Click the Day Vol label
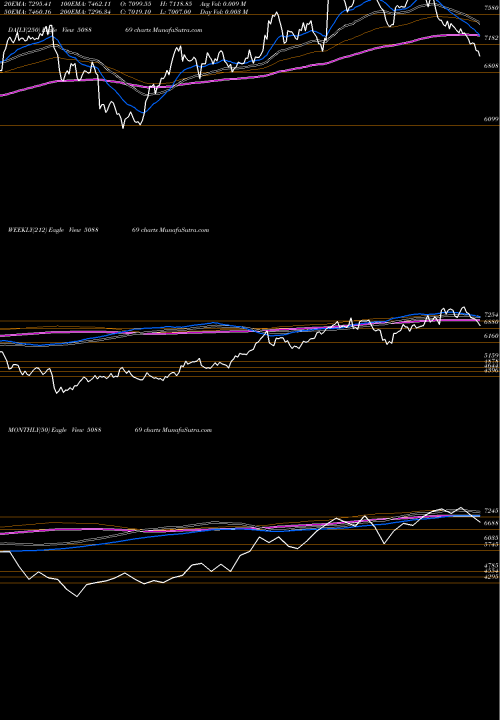 click(224, 11)
